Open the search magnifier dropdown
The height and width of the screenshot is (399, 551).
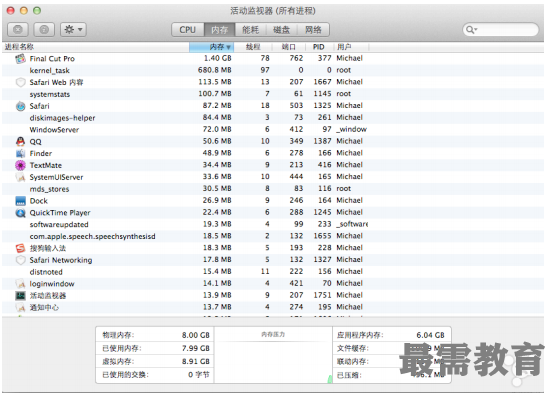coord(471,30)
